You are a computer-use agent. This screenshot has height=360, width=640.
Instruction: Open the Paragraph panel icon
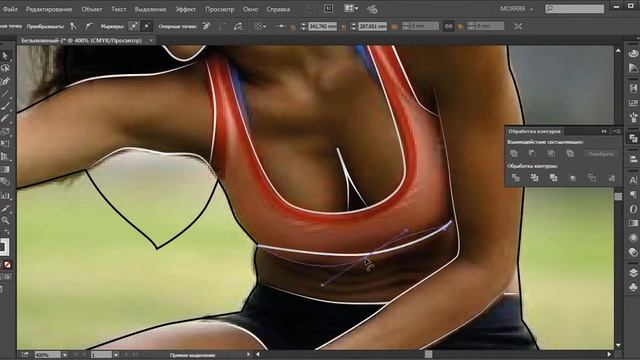(633, 194)
